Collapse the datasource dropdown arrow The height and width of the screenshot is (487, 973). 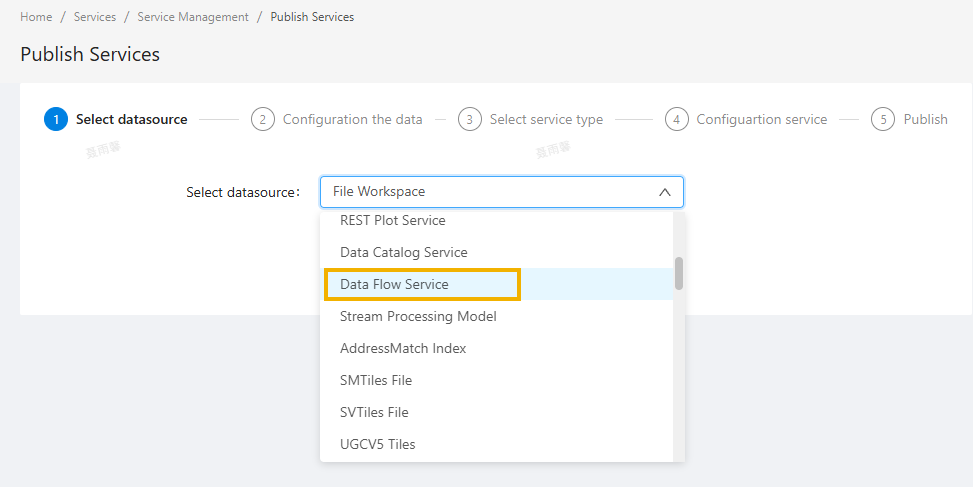(664, 192)
